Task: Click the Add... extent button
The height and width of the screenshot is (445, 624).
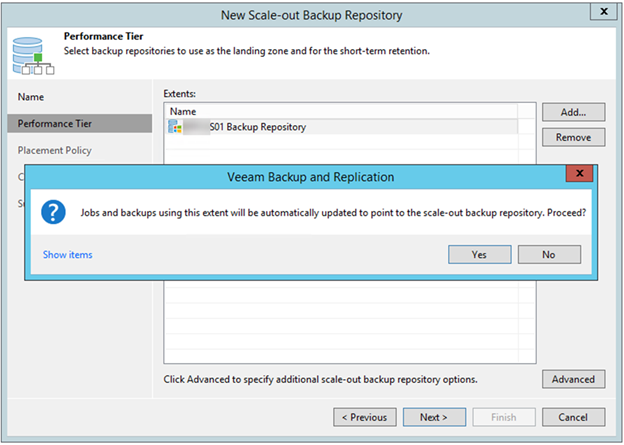Action: (573, 112)
